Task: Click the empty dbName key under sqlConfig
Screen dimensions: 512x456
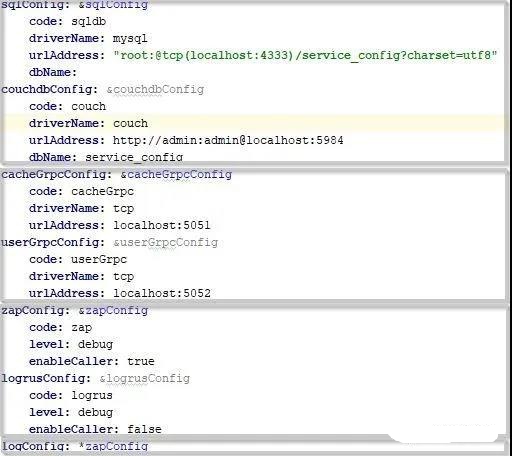Action: [53, 73]
